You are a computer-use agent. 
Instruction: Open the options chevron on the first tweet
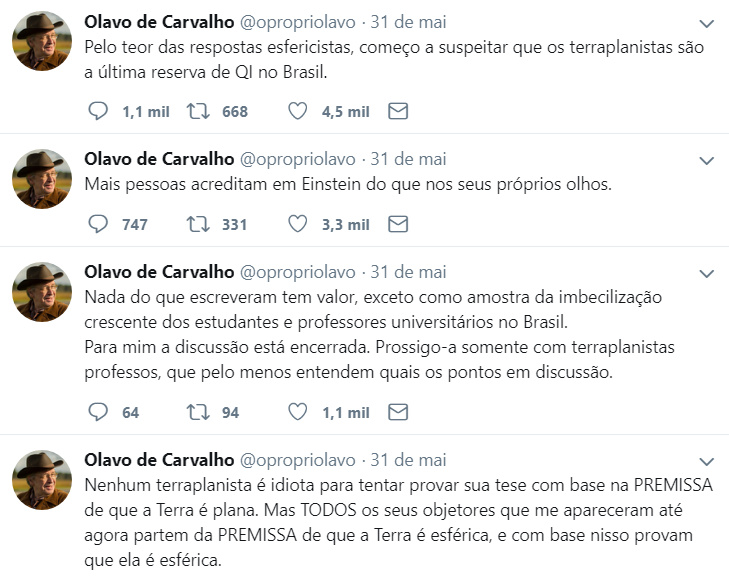click(706, 23)
